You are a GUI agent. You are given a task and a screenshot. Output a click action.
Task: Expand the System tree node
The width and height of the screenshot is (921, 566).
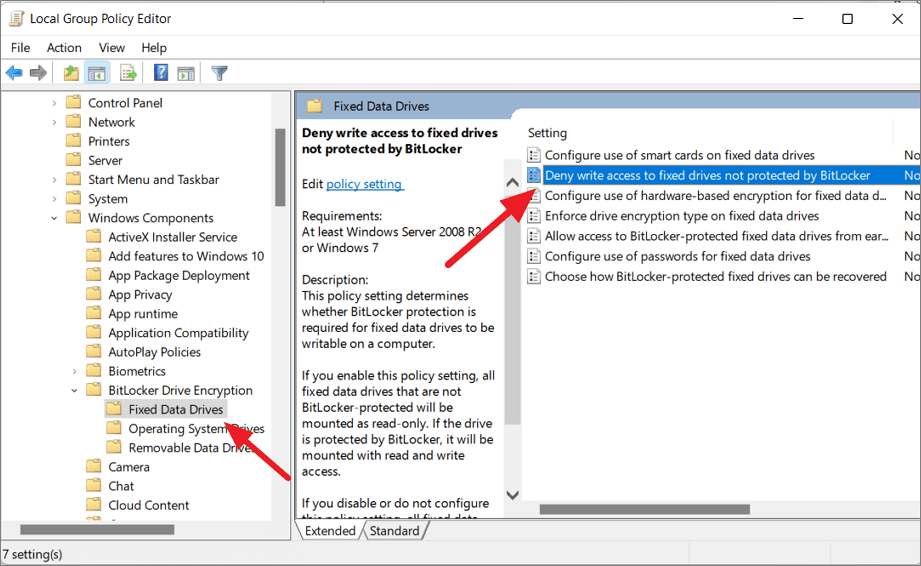pos(54,199)
